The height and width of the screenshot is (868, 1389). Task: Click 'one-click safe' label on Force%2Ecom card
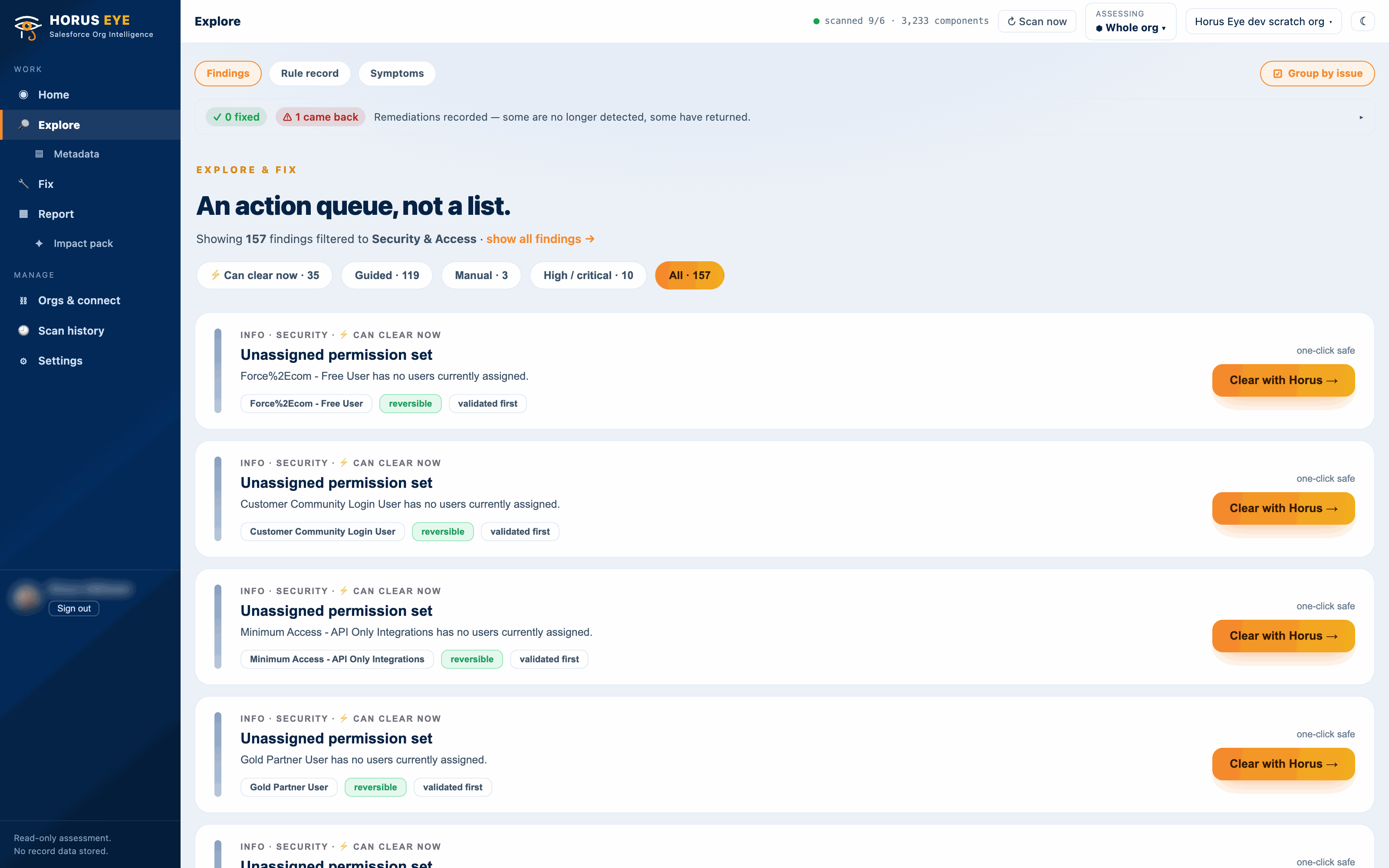(1325, 351)
